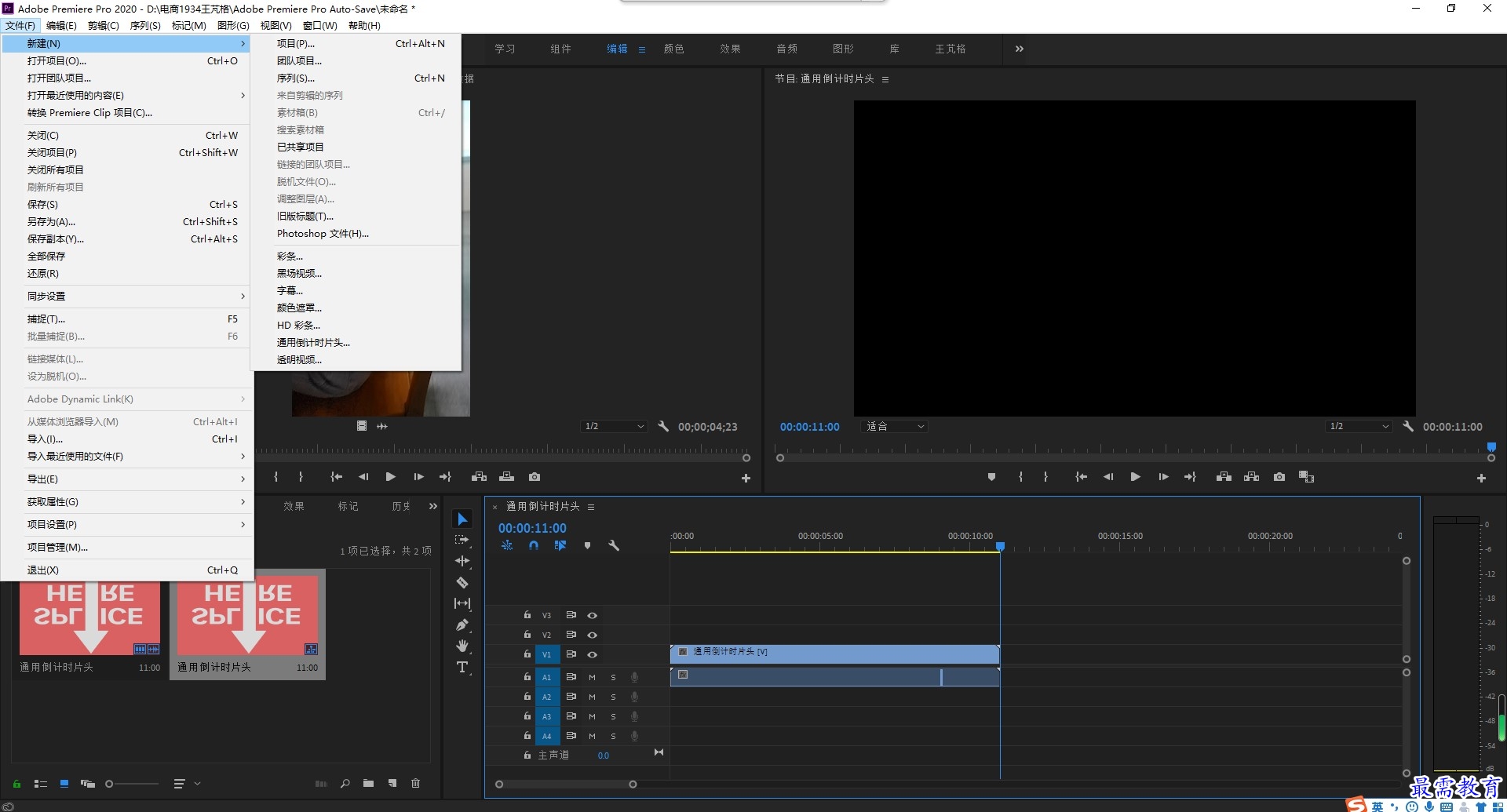Play the program monitor
This screenshot has height=812, width=1507.
click(1135, 477)
